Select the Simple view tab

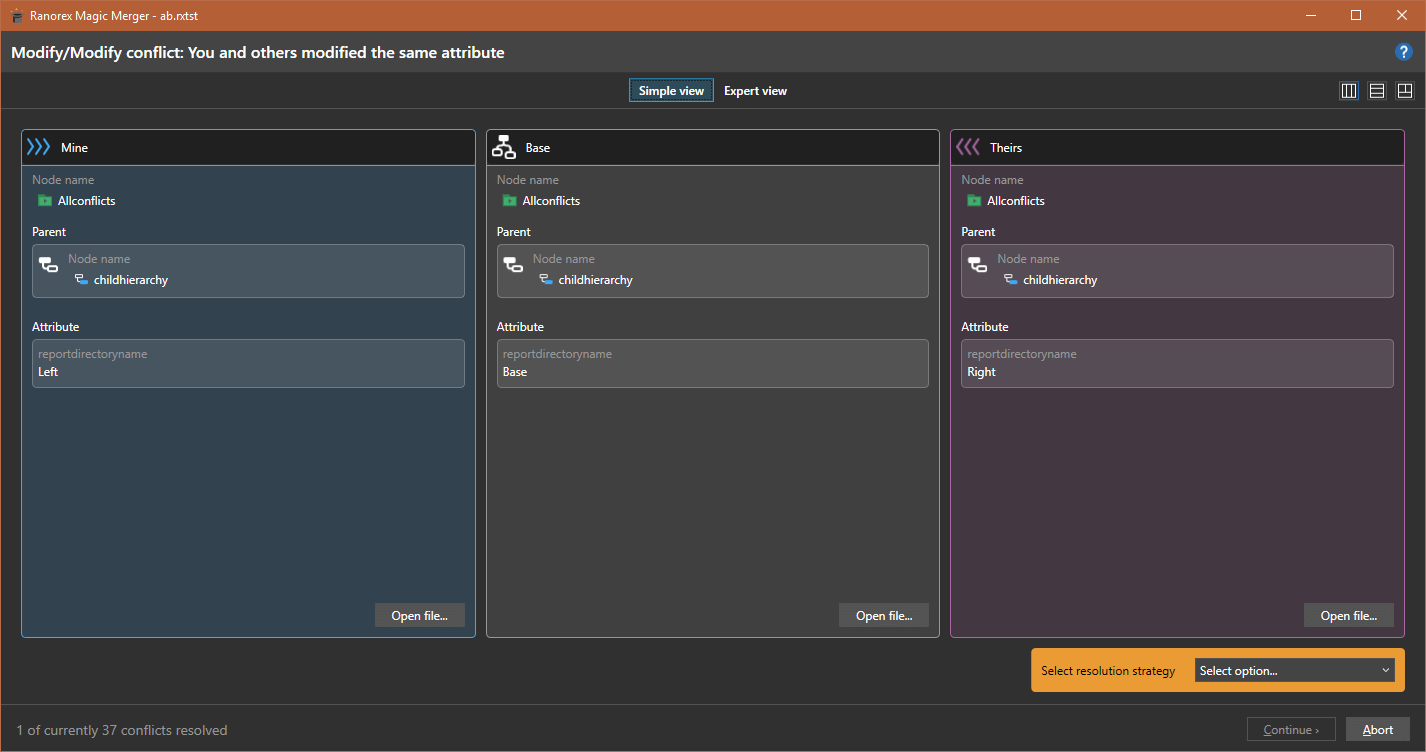point(671,91)
